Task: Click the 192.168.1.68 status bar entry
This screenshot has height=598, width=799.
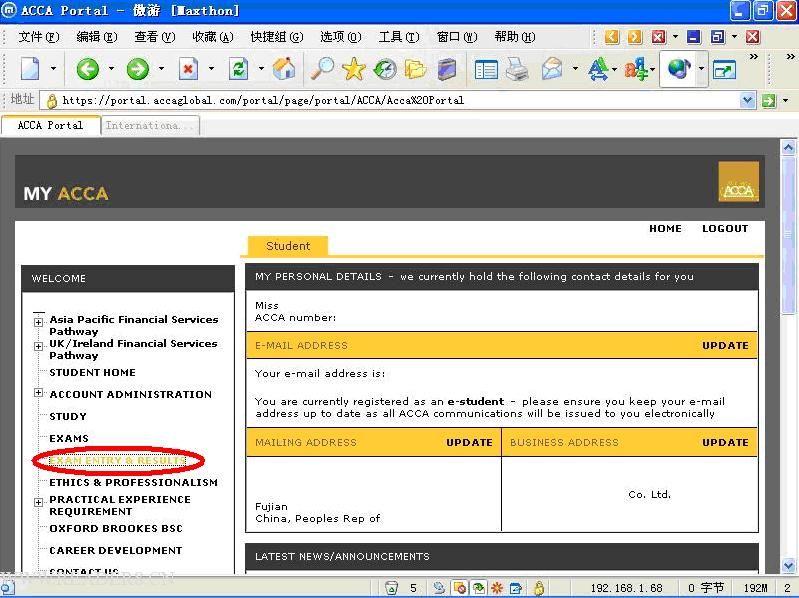Action: pos(626,588)
